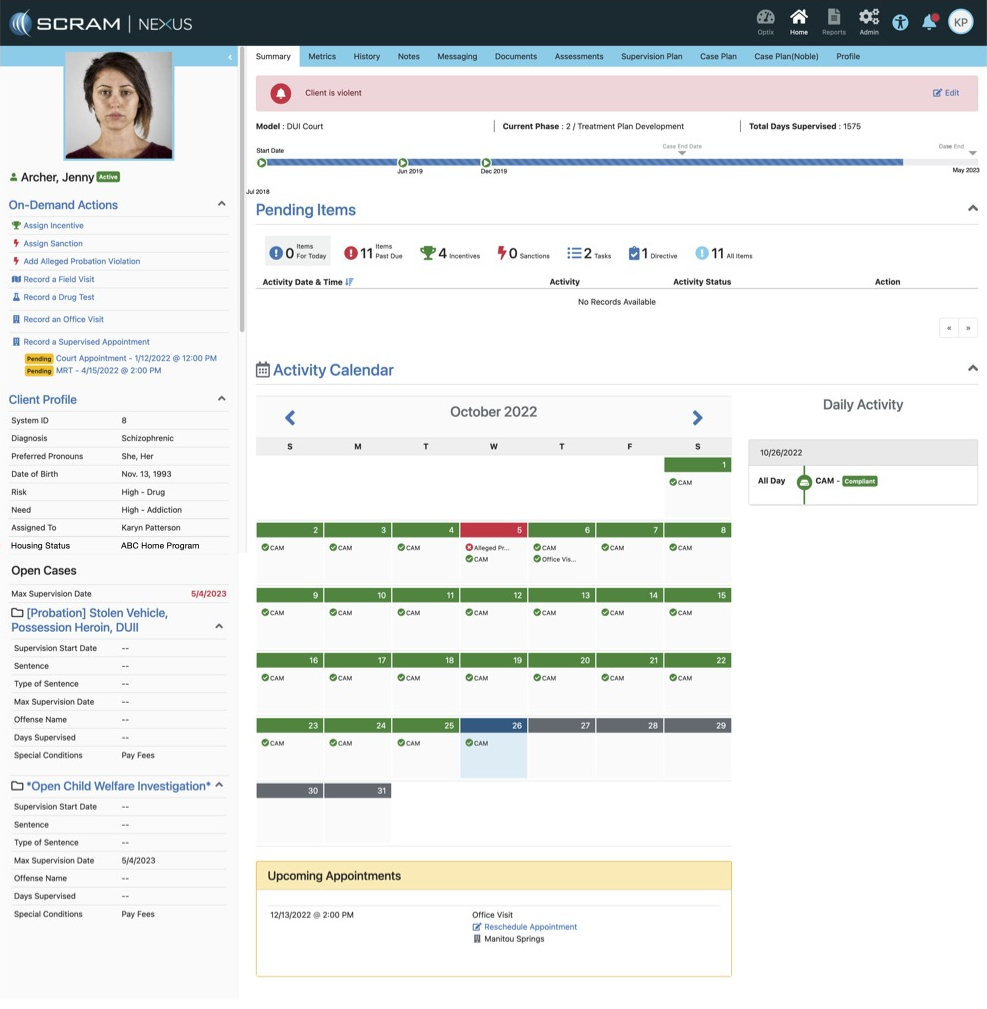The image size is (987, 1009).
Task: Go to next month in calendar
Action: click(697, 418)
